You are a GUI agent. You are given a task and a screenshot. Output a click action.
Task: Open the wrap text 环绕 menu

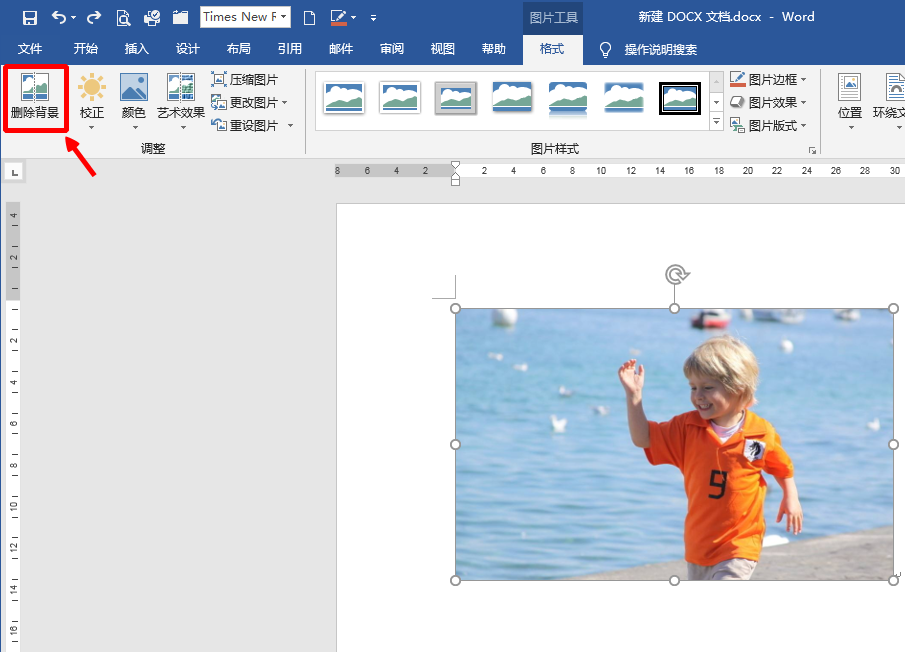pyautogui.click(x=888, y=100)
